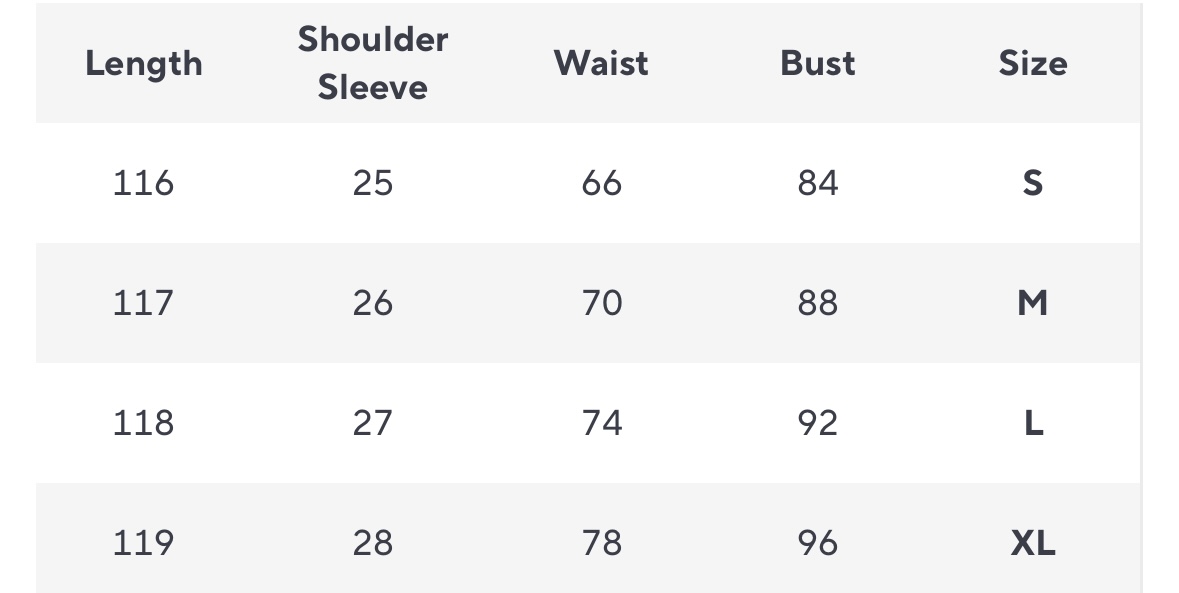Image resolution: width=1179 pixels, height=593 pixels.
Task: Click the Shoulder Sleeve column header
Action: tap(372, 63)
